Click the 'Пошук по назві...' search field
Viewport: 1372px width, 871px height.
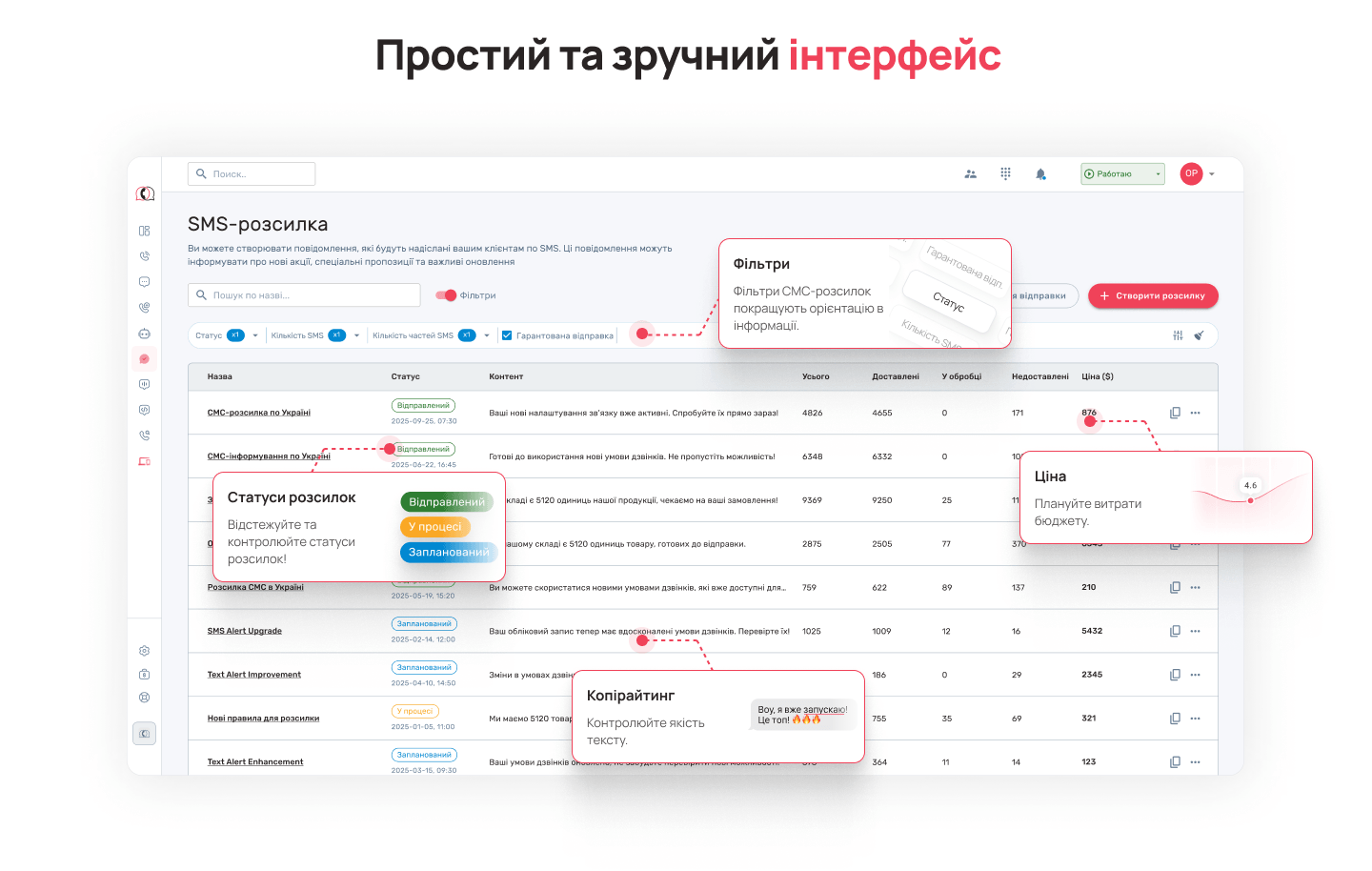(x=304, y=295)
